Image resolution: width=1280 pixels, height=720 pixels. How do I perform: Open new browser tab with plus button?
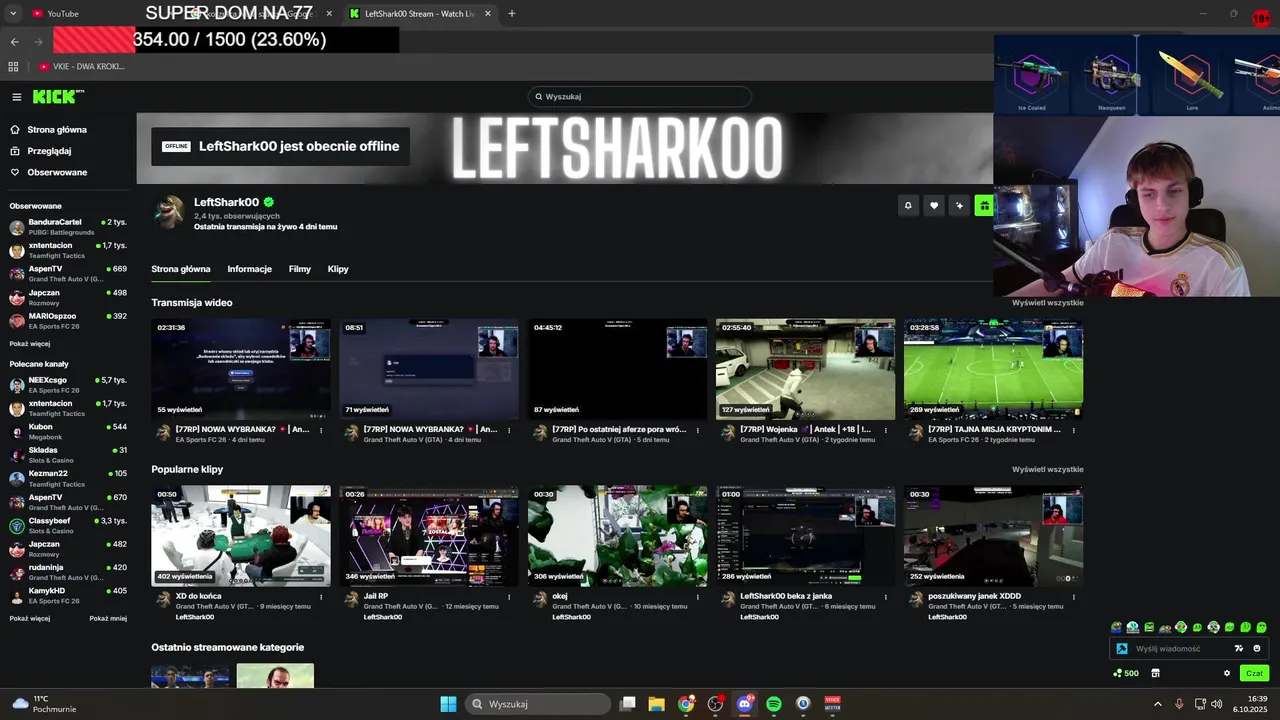[x=512, y=14]
